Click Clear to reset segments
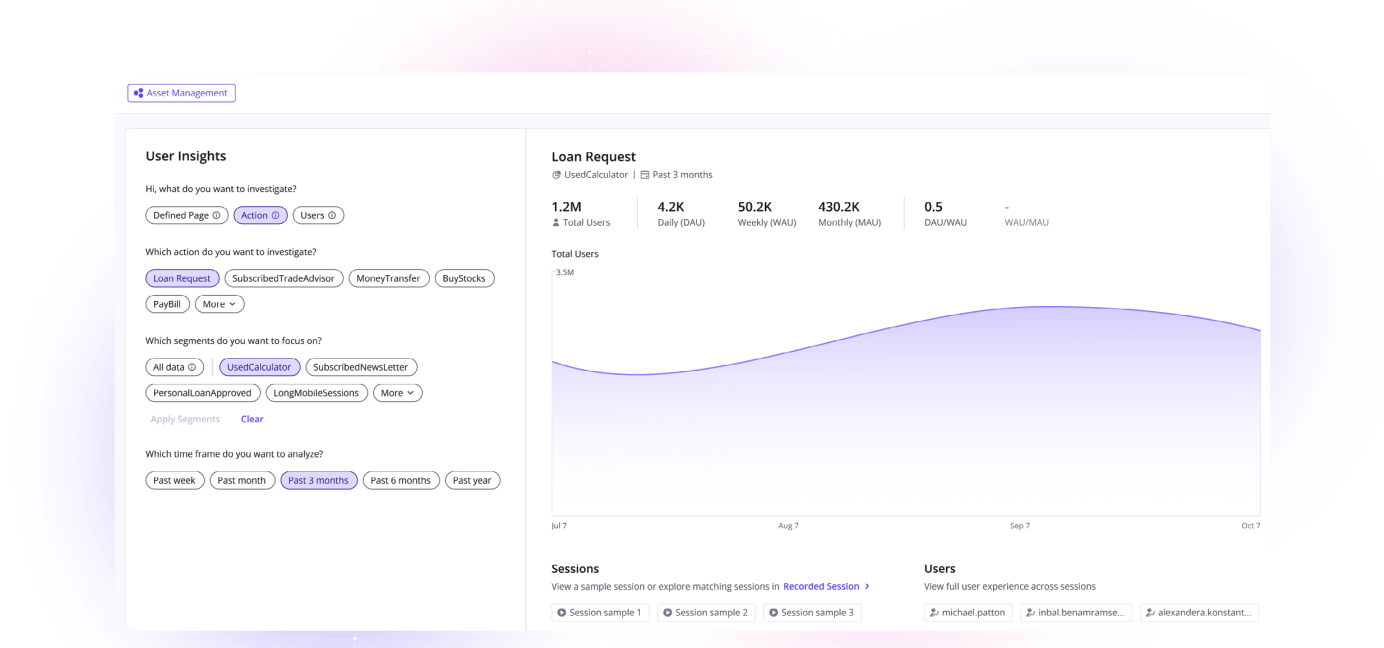Screen dimensions: 1384x648 pos(252,419)
